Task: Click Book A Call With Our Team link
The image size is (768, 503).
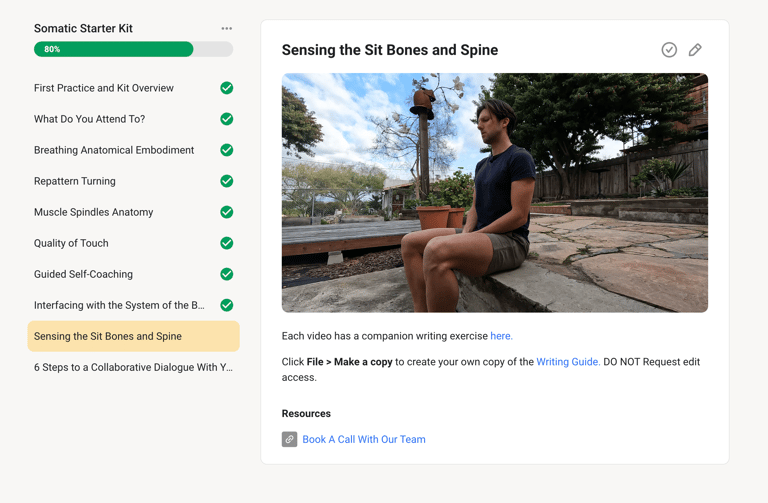Action: pos(363,439)
